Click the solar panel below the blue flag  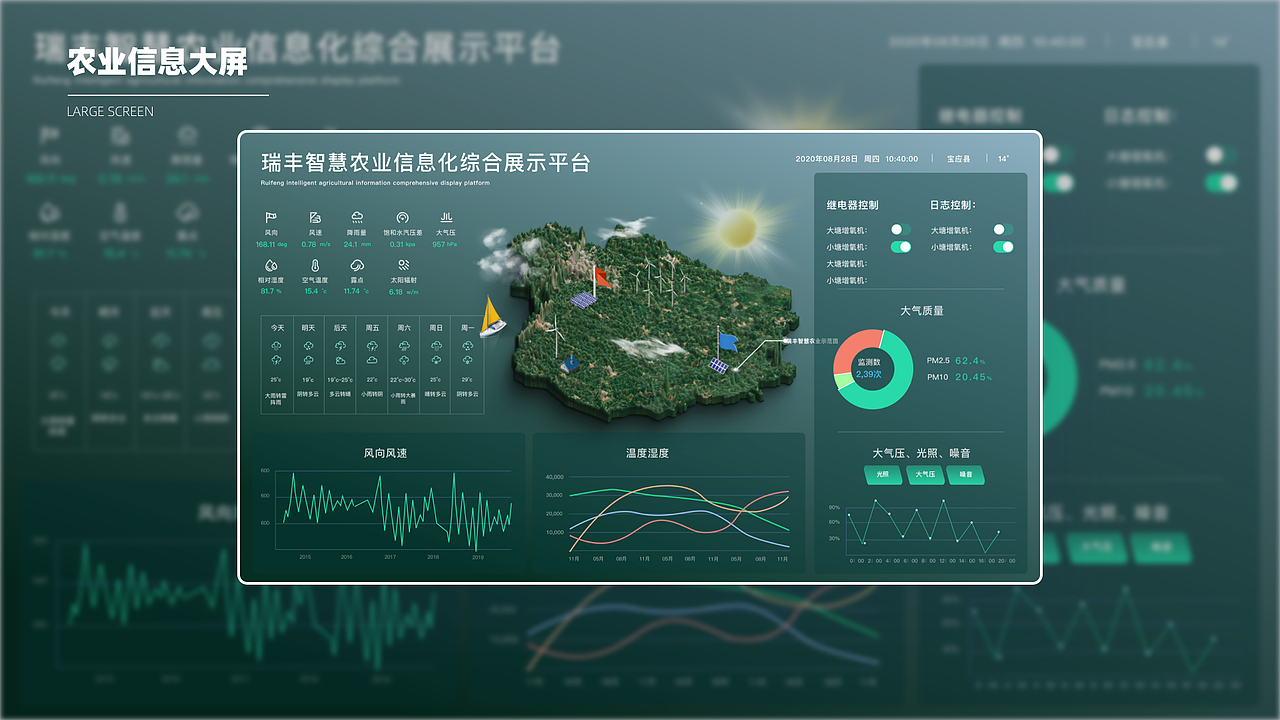[718, 365]
